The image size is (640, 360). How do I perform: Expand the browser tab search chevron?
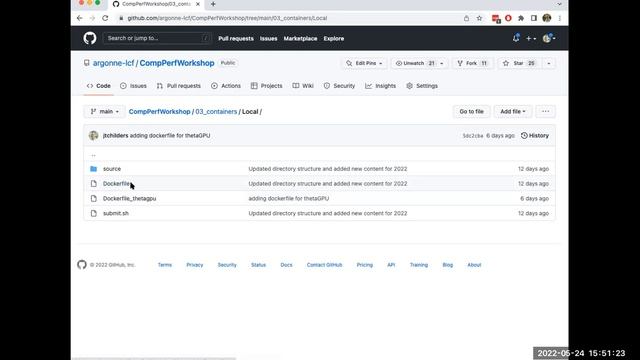560,4
